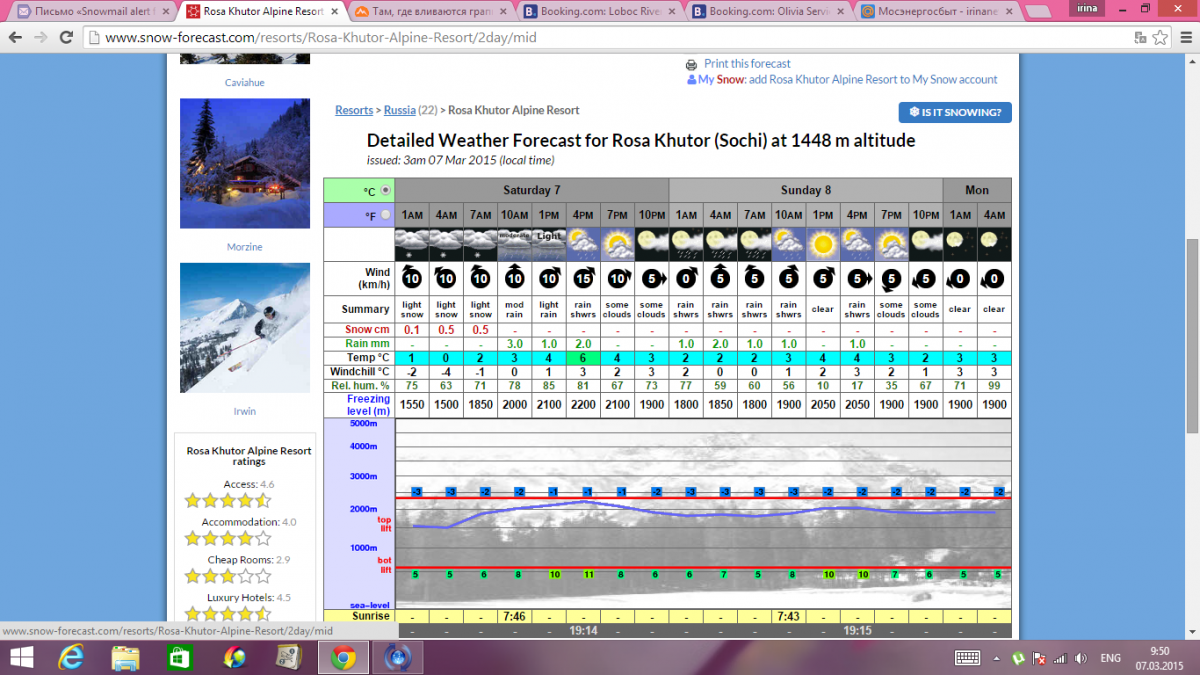
Task: Open Chrome menu hamburger icon
Action: (1185, 38)
